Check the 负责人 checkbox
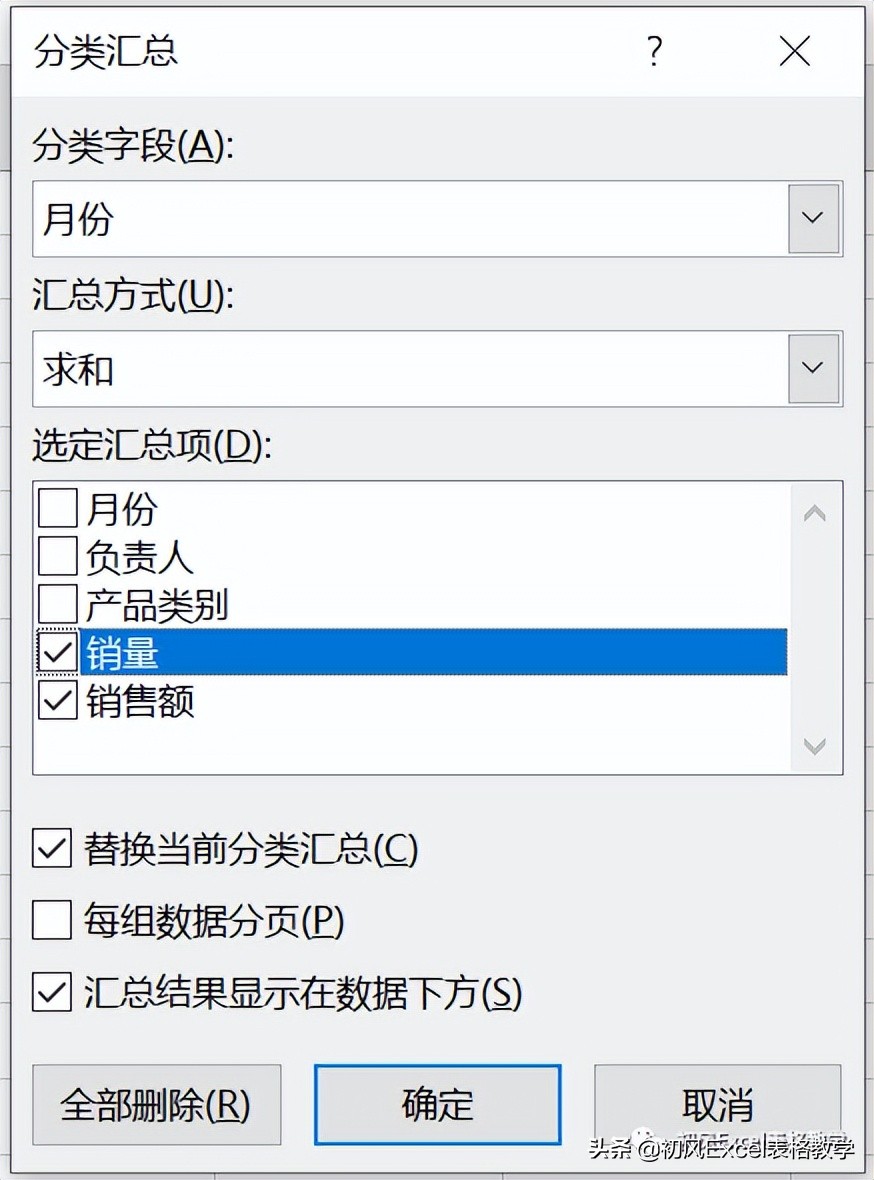This screenshot has width=874, height=1180. coord(58,556)
